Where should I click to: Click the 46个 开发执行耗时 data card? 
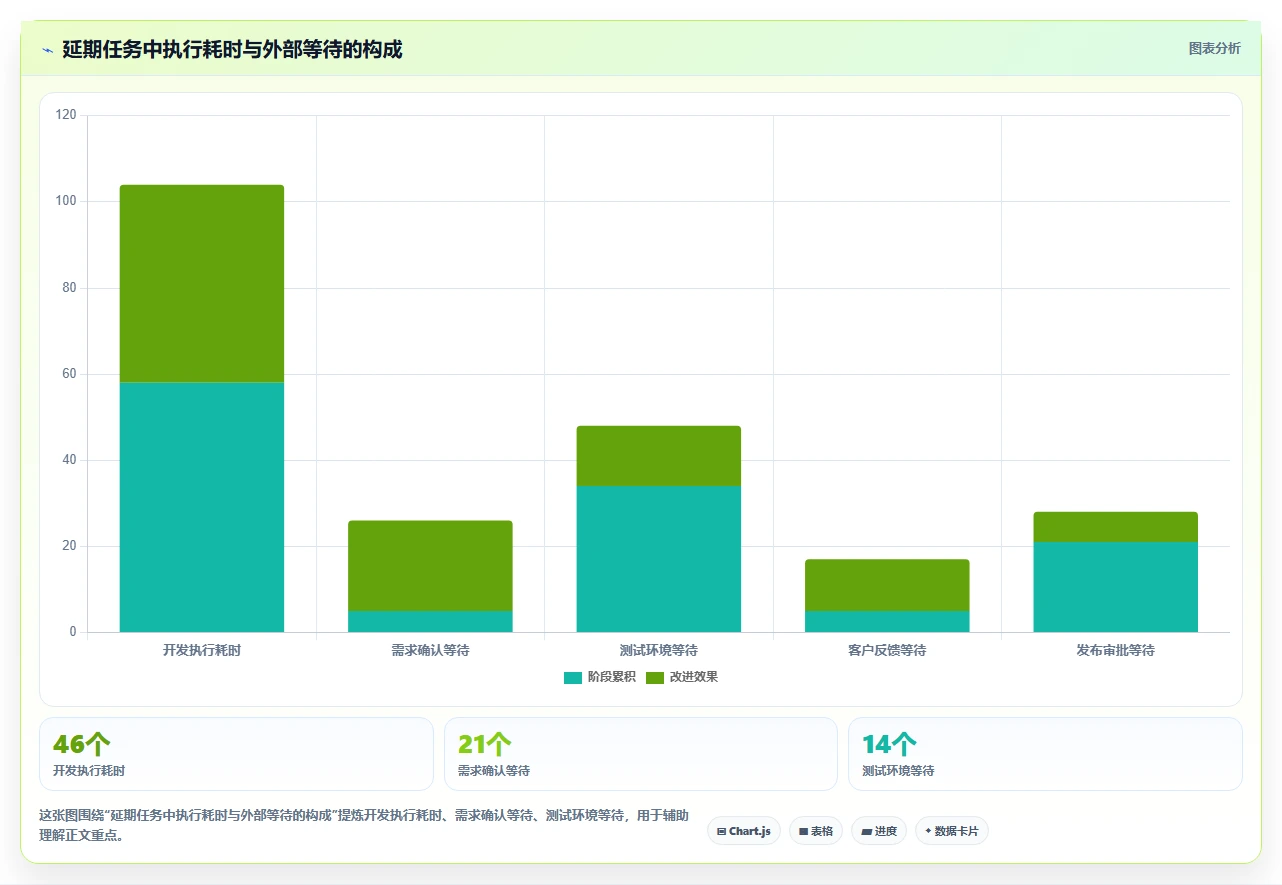click(x=236, y=754)
